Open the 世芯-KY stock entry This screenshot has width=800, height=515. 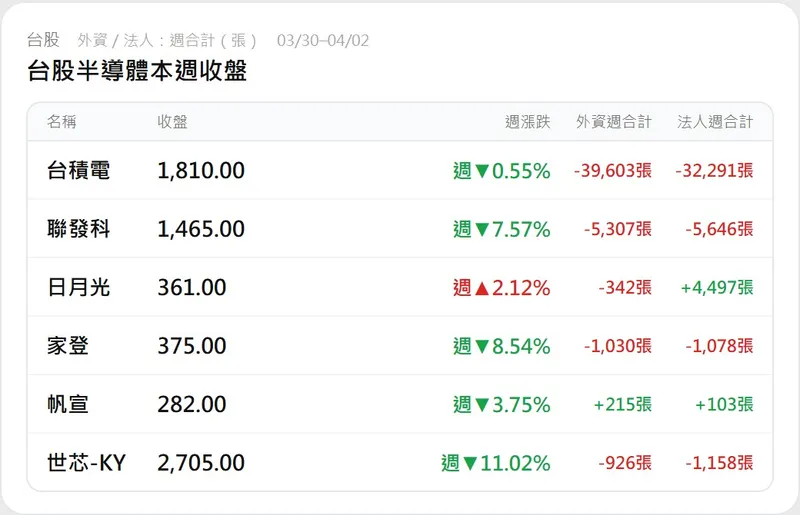point(86,463)
